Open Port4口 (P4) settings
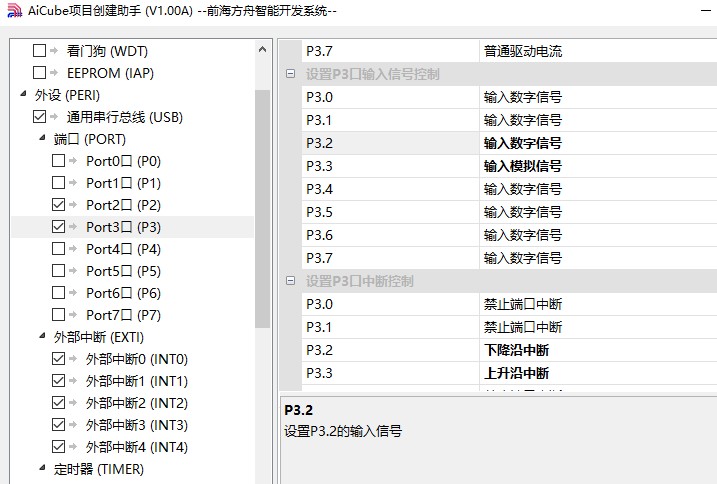Viewport: 717px width, 484px height. (123, 249)
